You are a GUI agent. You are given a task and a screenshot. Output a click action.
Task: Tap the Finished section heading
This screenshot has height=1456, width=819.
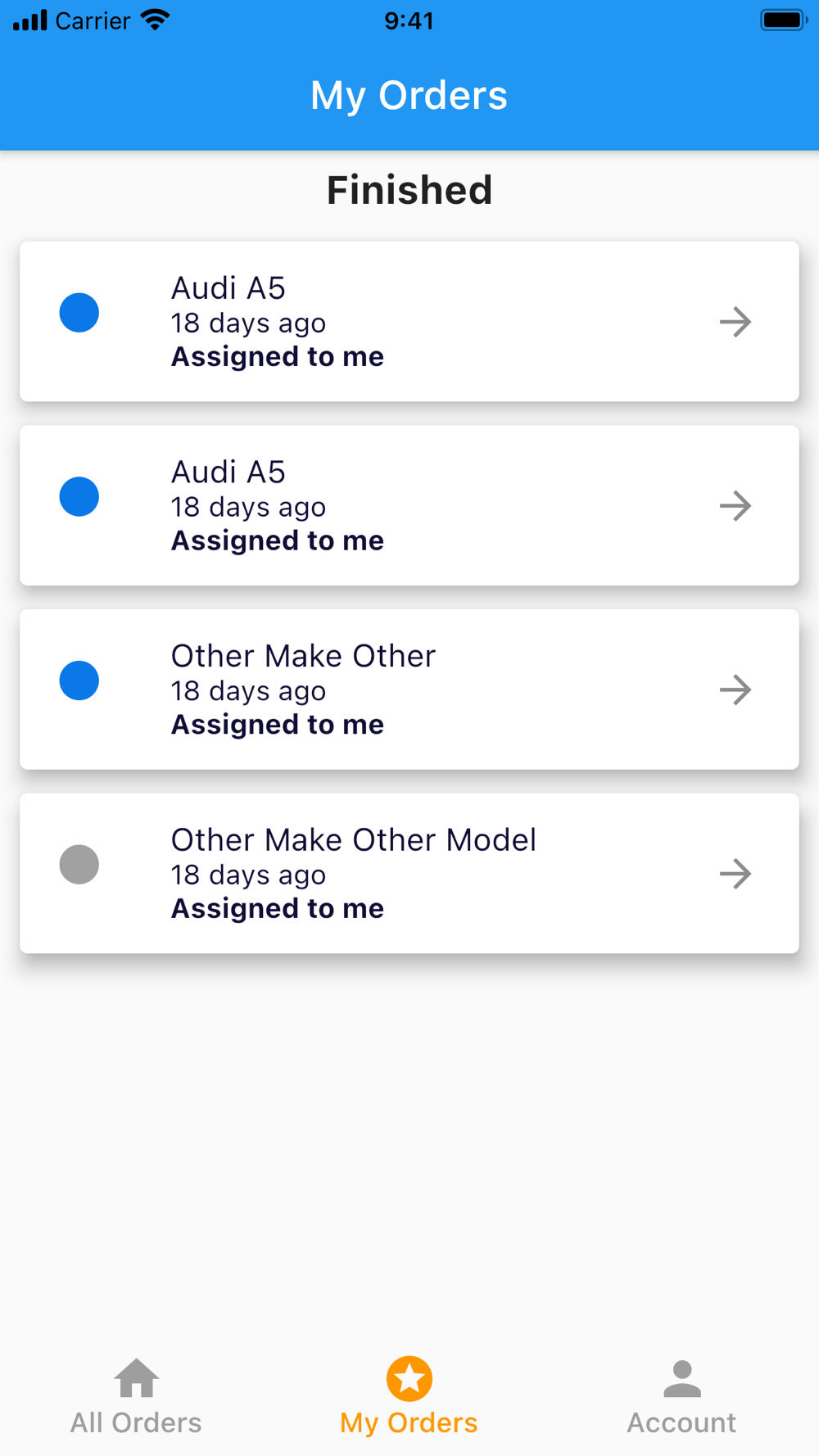point(409,190)
